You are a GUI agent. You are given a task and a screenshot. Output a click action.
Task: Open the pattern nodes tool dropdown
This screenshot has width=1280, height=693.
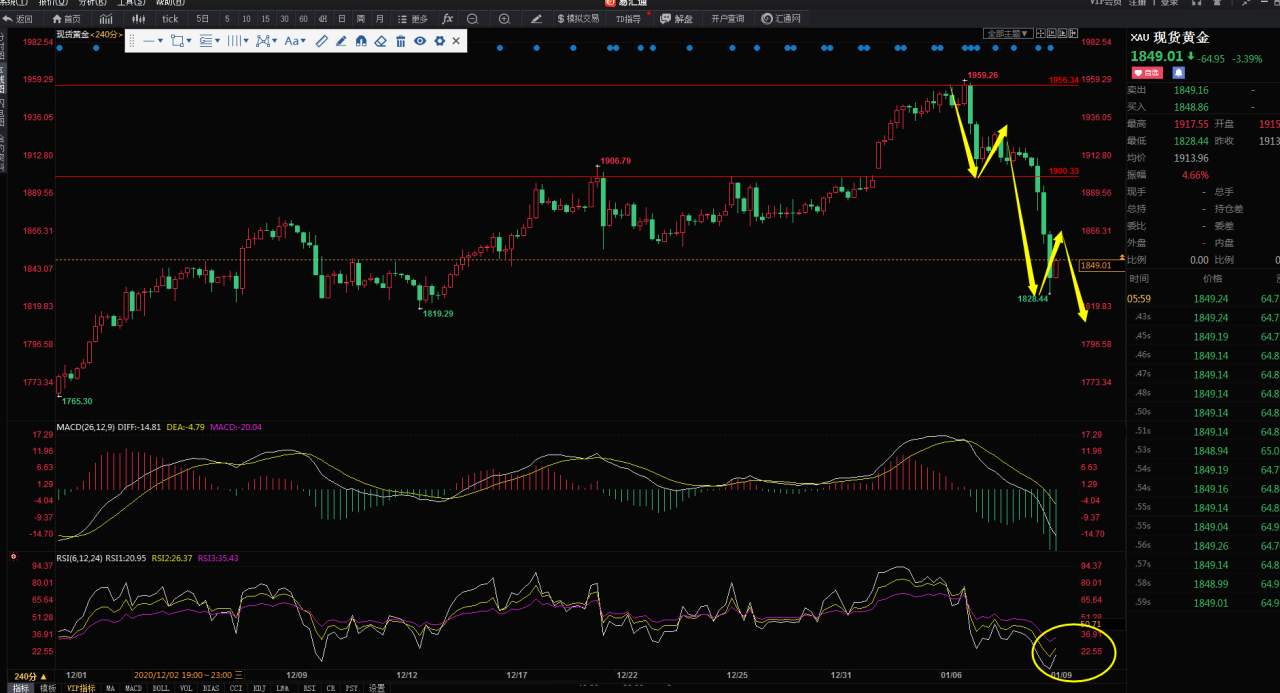pos(266,41)
